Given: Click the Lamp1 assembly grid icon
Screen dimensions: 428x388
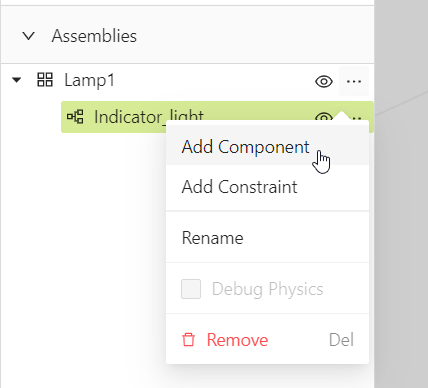Looking at the screenshot, I should tap(45, 80).
